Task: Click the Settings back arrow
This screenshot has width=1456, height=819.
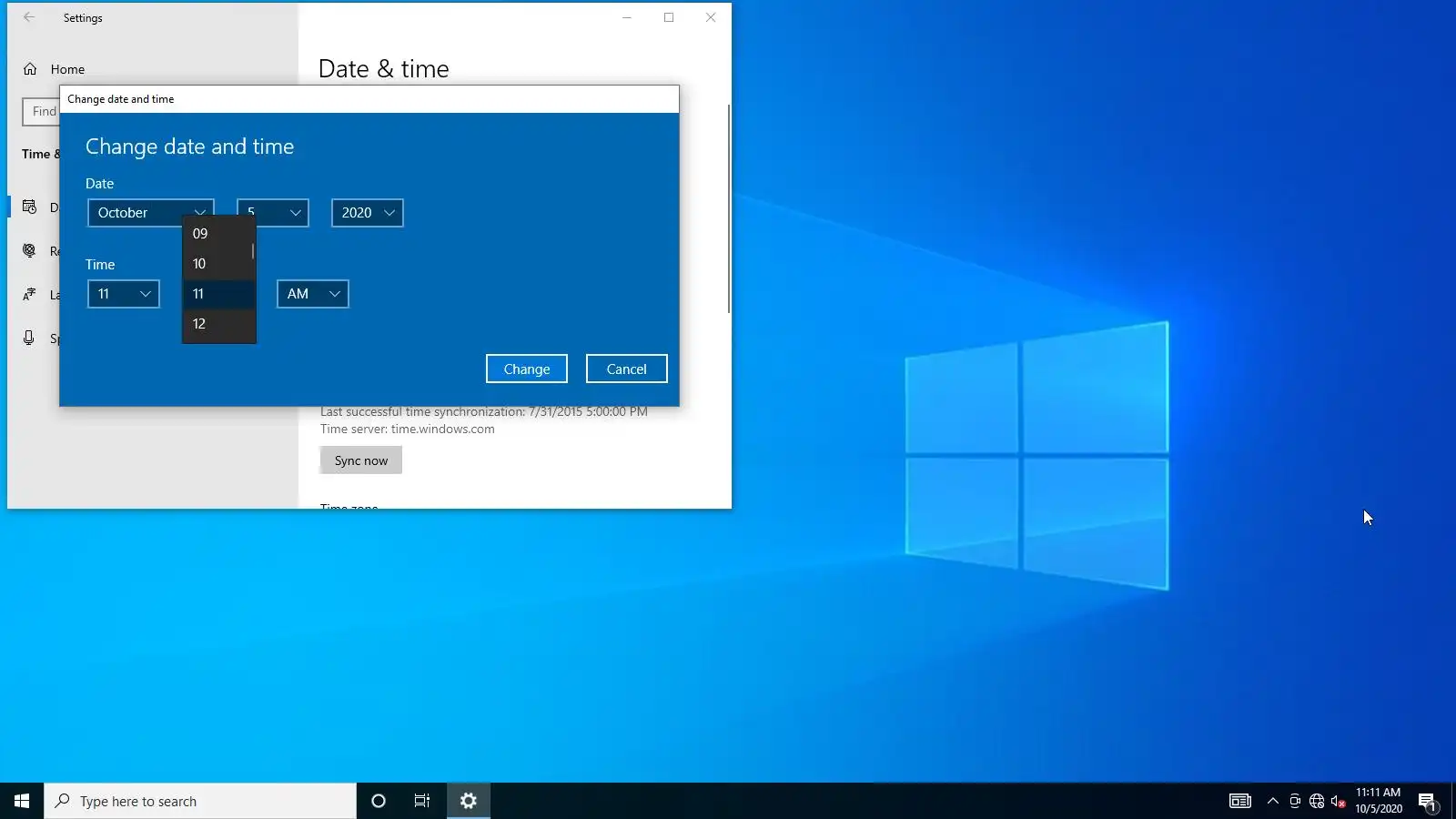Action: coord(29,17)
